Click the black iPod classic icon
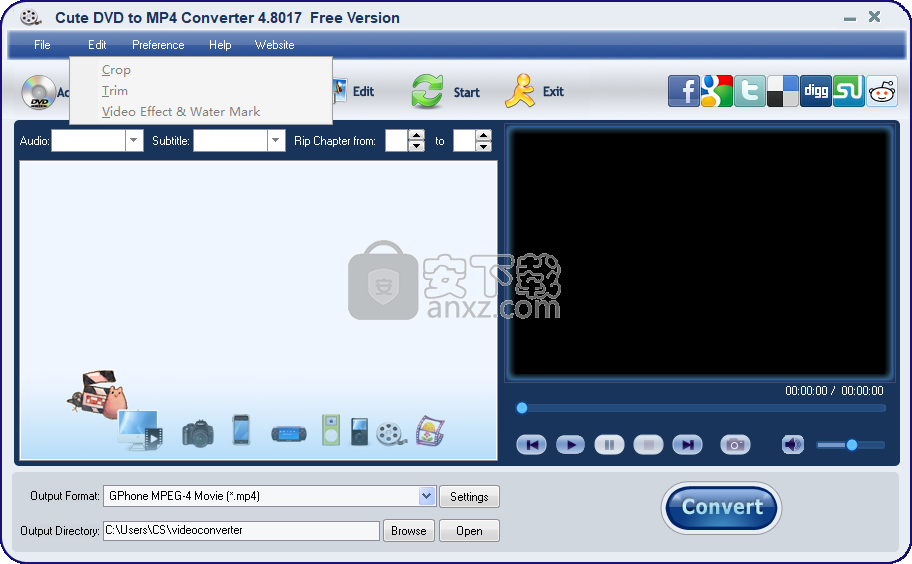912x564 pixels. [359, 431]
